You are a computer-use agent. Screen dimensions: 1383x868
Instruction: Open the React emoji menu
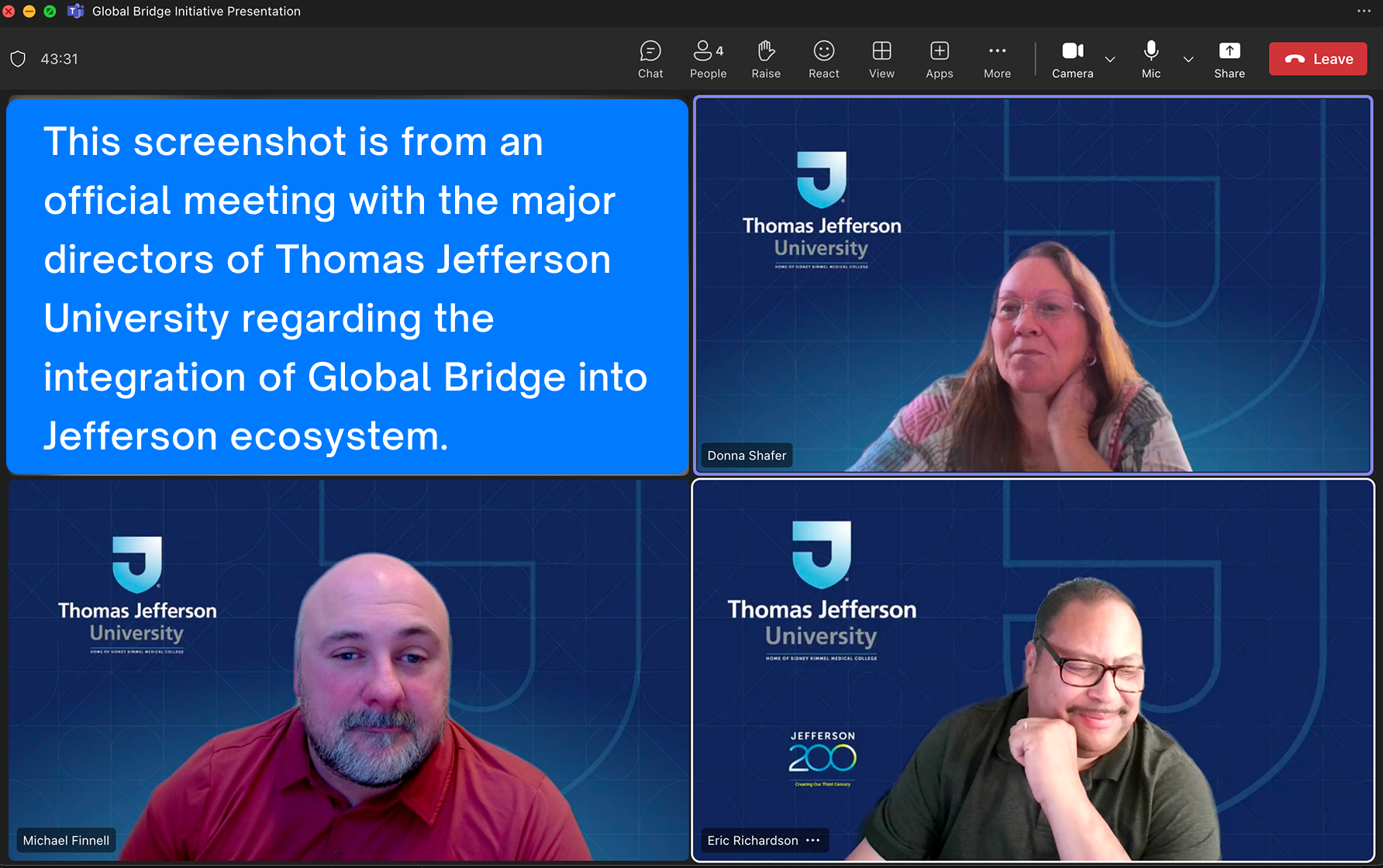[x=824, y=60]
